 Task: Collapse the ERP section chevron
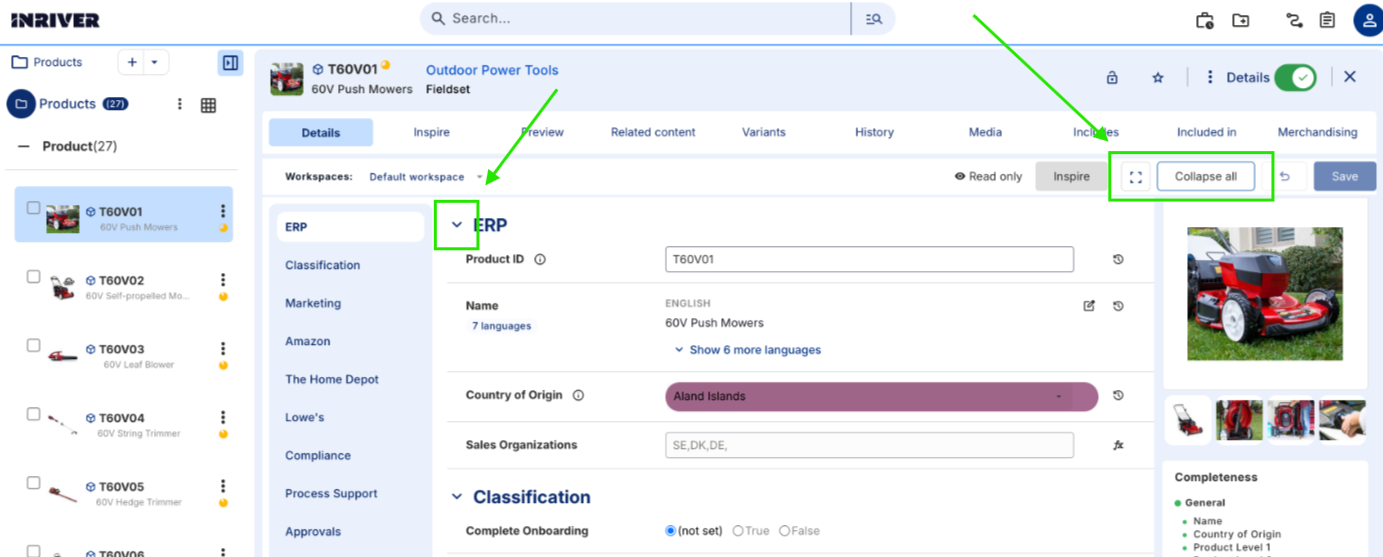[x=457, y=226]
